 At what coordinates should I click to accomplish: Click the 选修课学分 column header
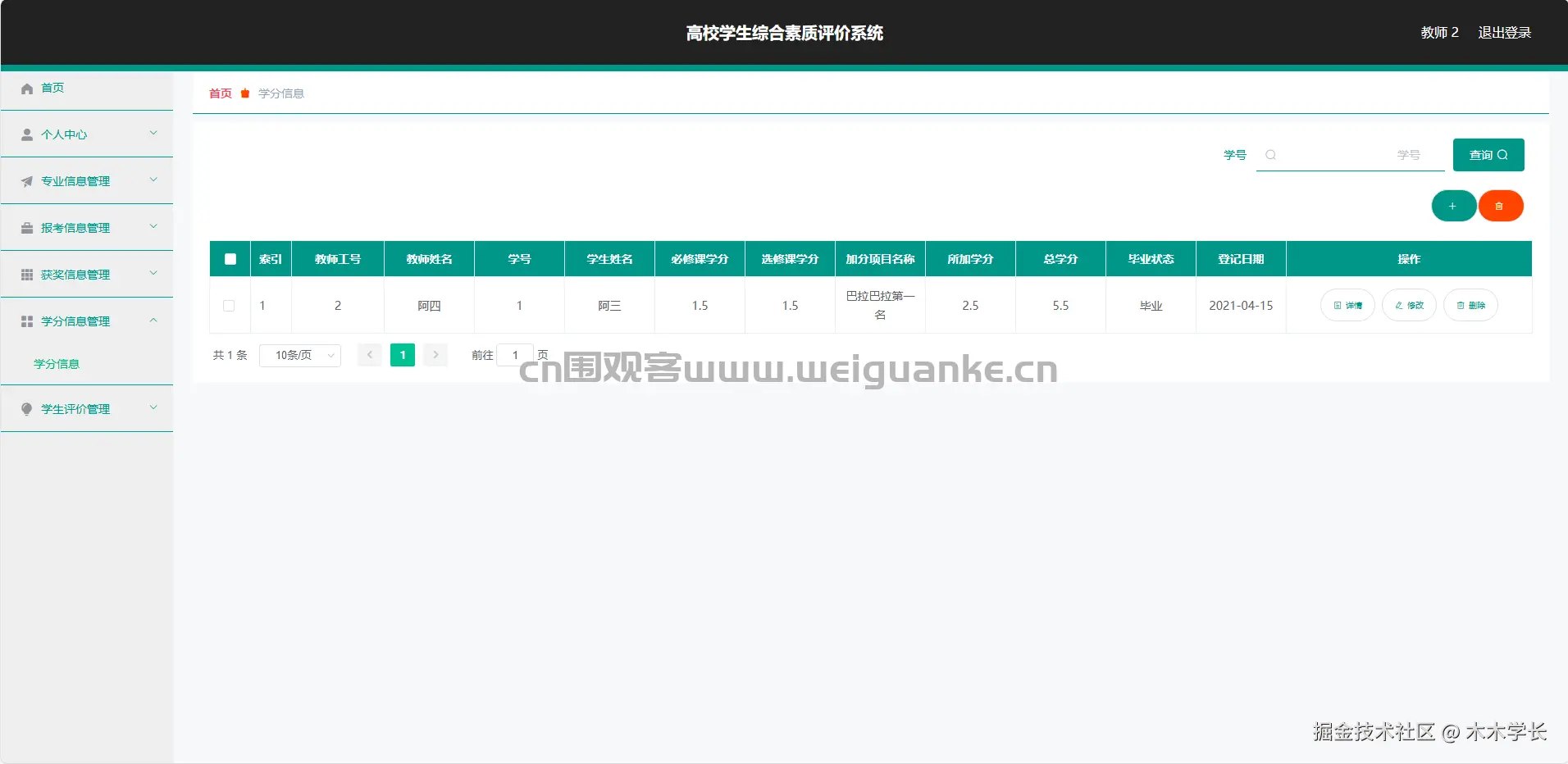(790, 259)
